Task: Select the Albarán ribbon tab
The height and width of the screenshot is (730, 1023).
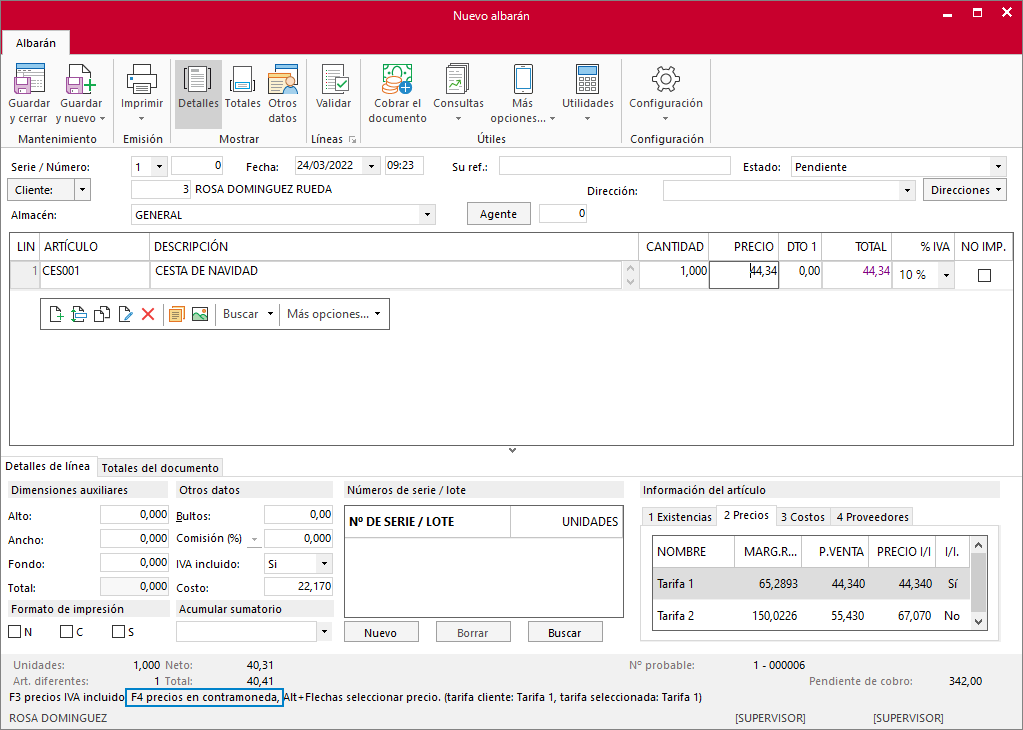Action: pos(36,43)
